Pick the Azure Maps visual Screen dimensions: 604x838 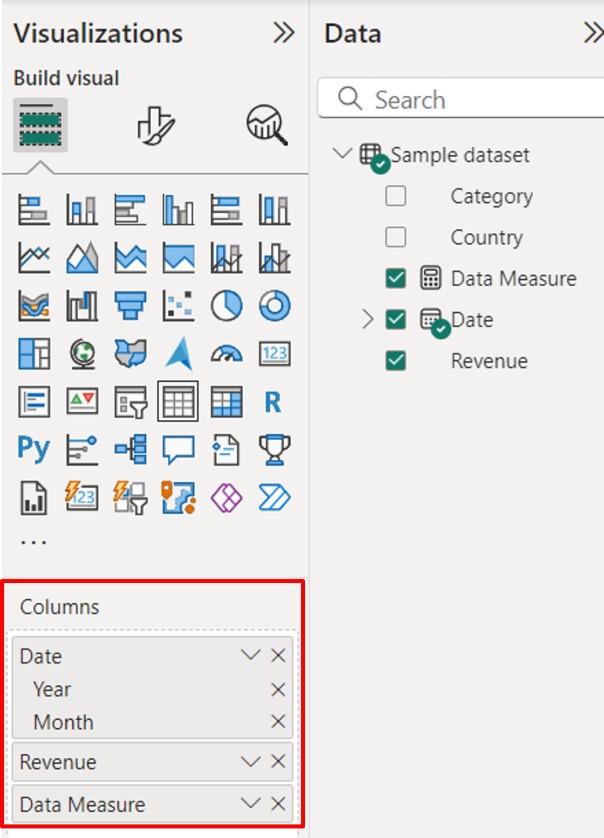[x=179, y=353]
